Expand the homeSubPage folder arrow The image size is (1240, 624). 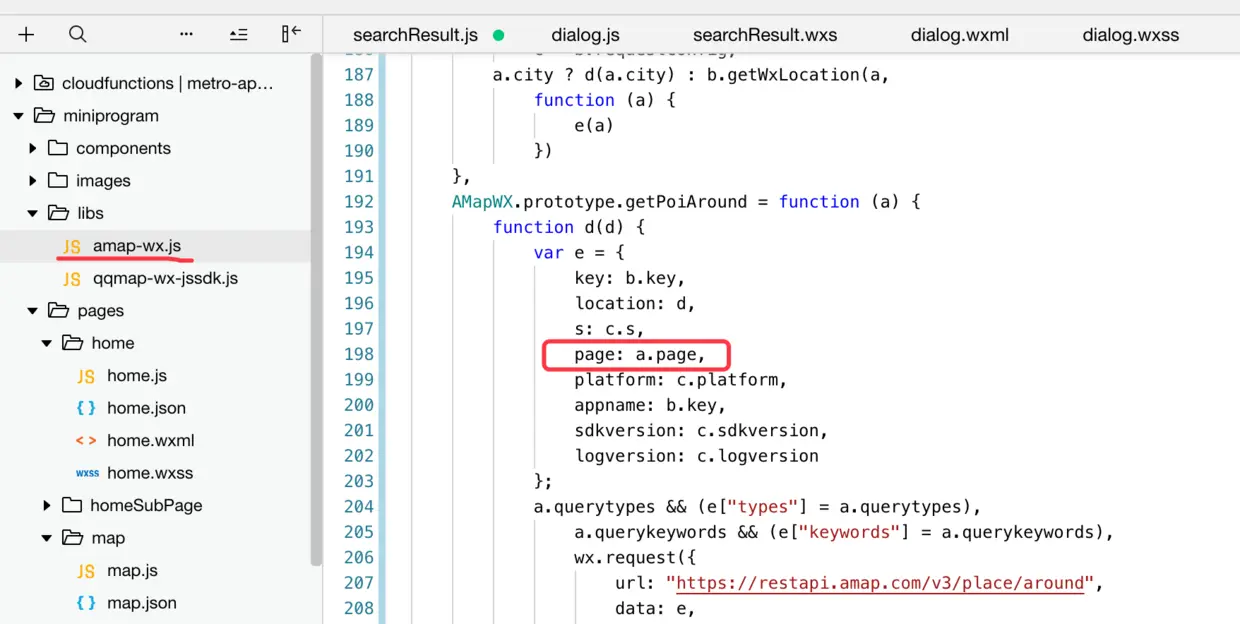(47, 506)
